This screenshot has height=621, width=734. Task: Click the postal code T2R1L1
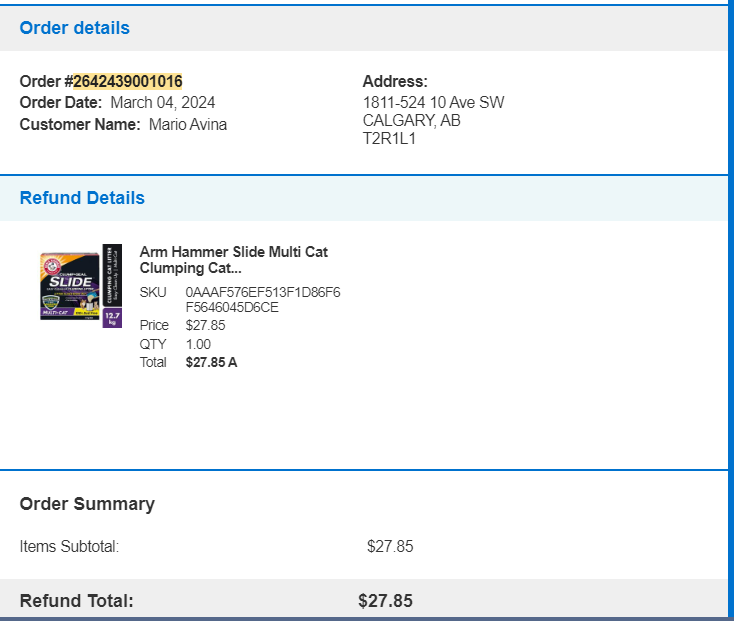tap(389, 139)
